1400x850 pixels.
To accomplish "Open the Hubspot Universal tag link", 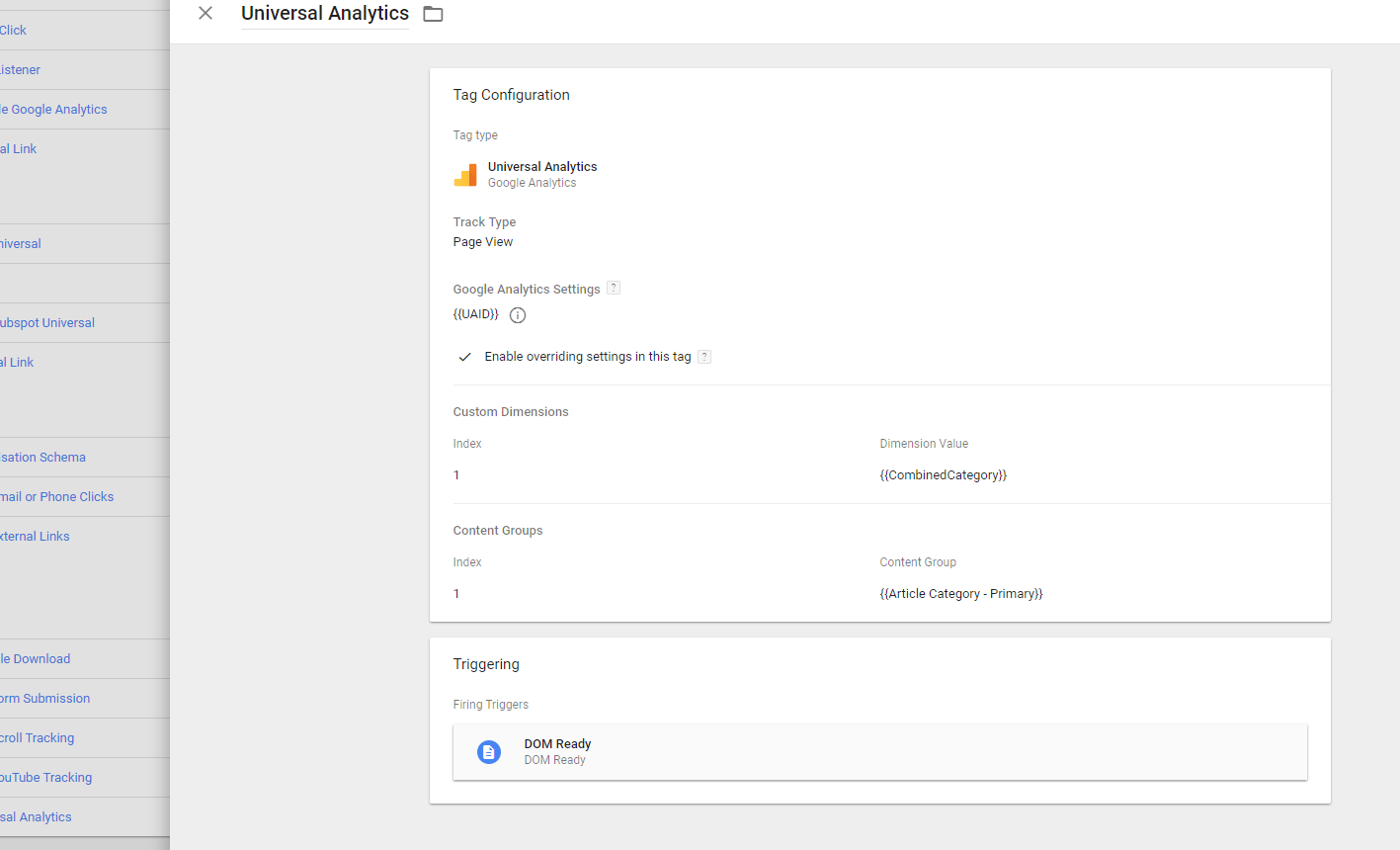I will click(x=47, y=323).
